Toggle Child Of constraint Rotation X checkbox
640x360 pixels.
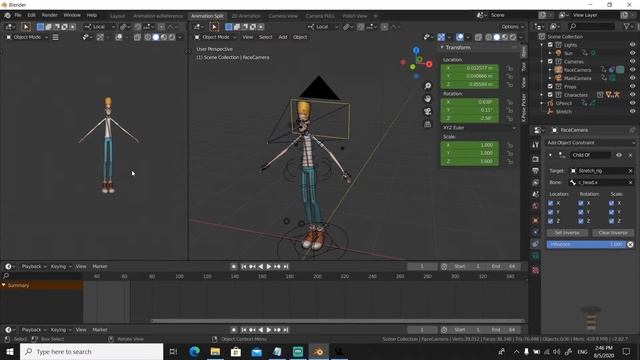580,203
